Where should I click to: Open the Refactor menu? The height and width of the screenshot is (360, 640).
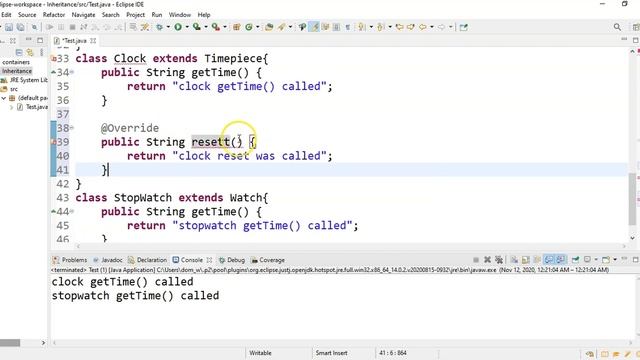tap(54, 15)
